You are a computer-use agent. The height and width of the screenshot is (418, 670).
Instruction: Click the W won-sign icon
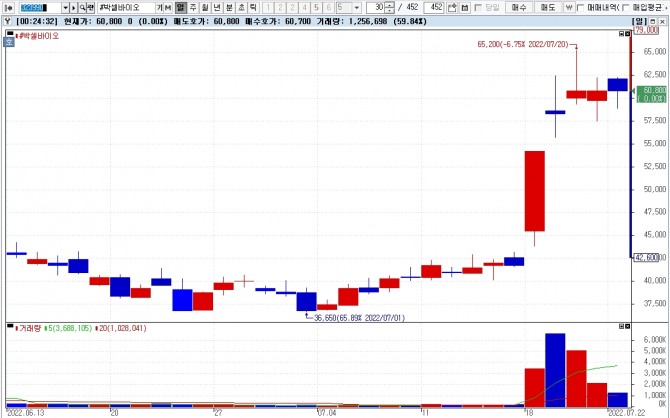pos(569,8)
